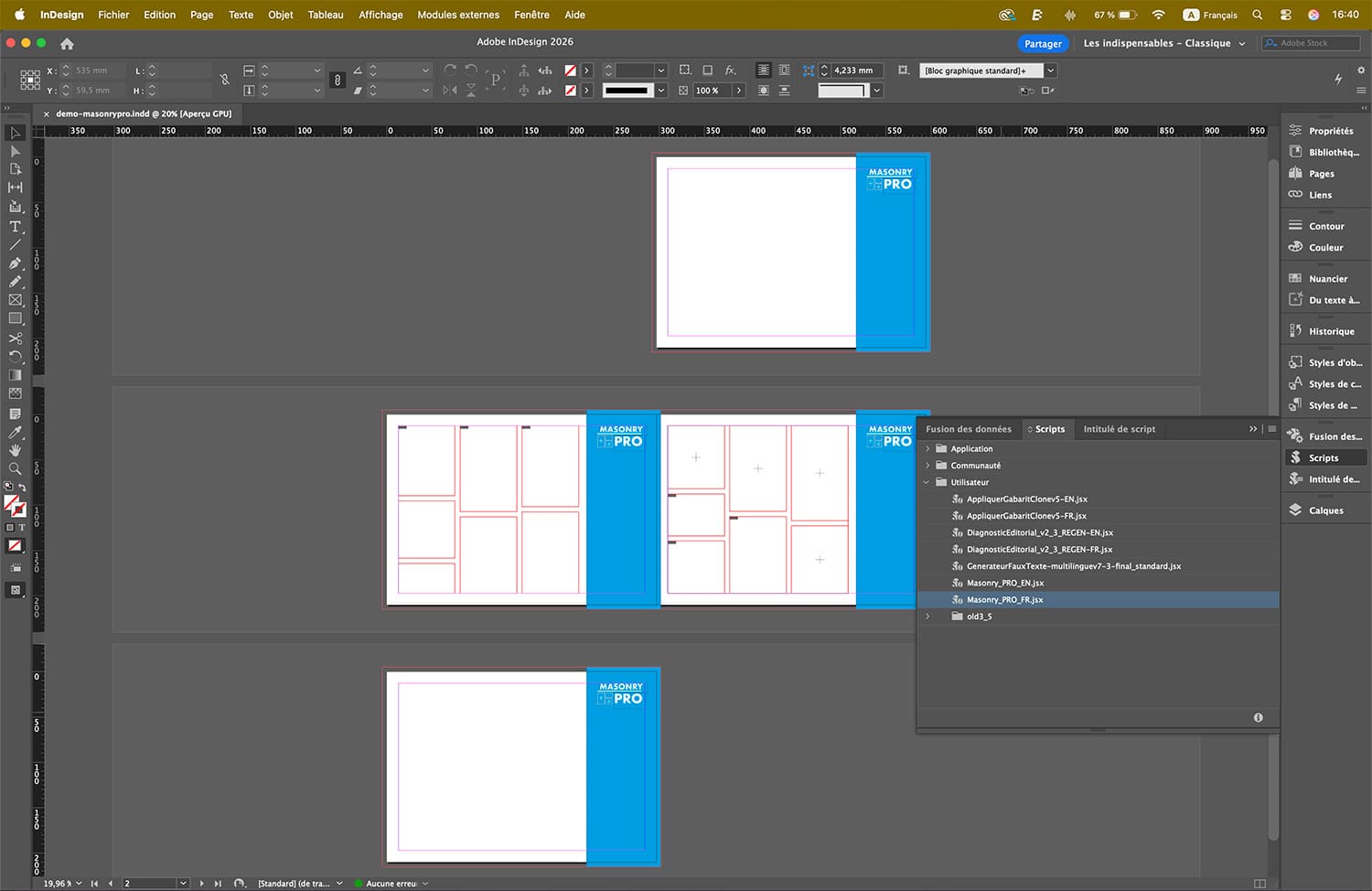Screen dimensions: 1372x891
Task: Select the Hand tool
Action: click(15, 450)
